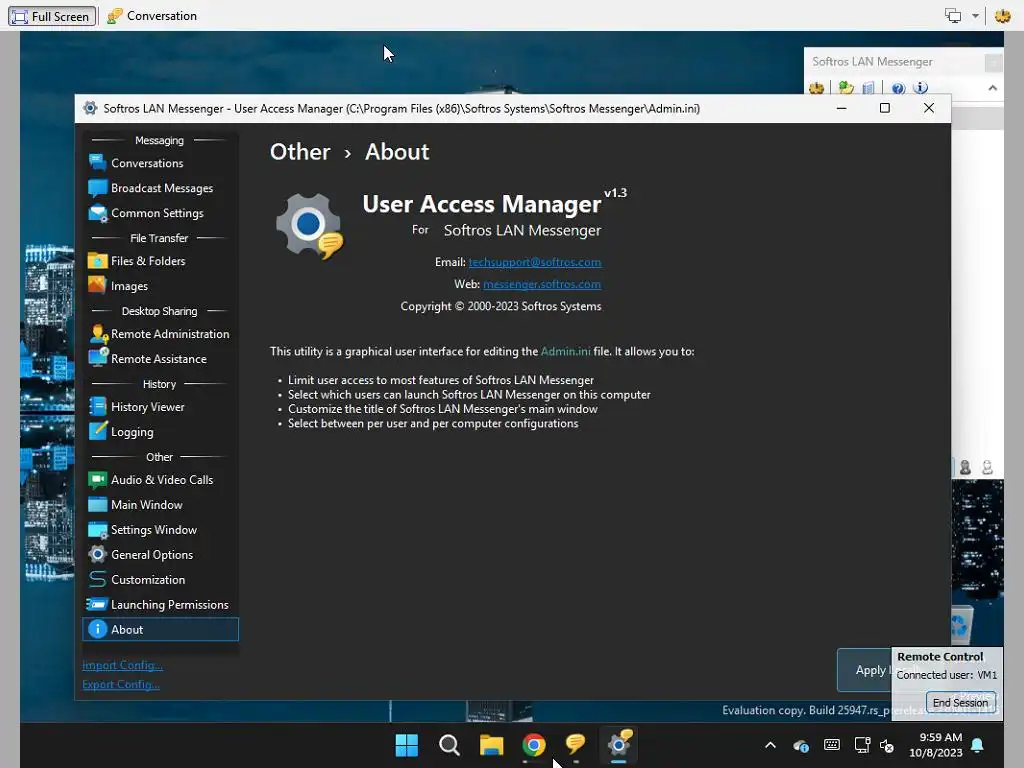The image size is (1024, 768).
Task: Open taskbar Search
Action: (x=449, y=744)
